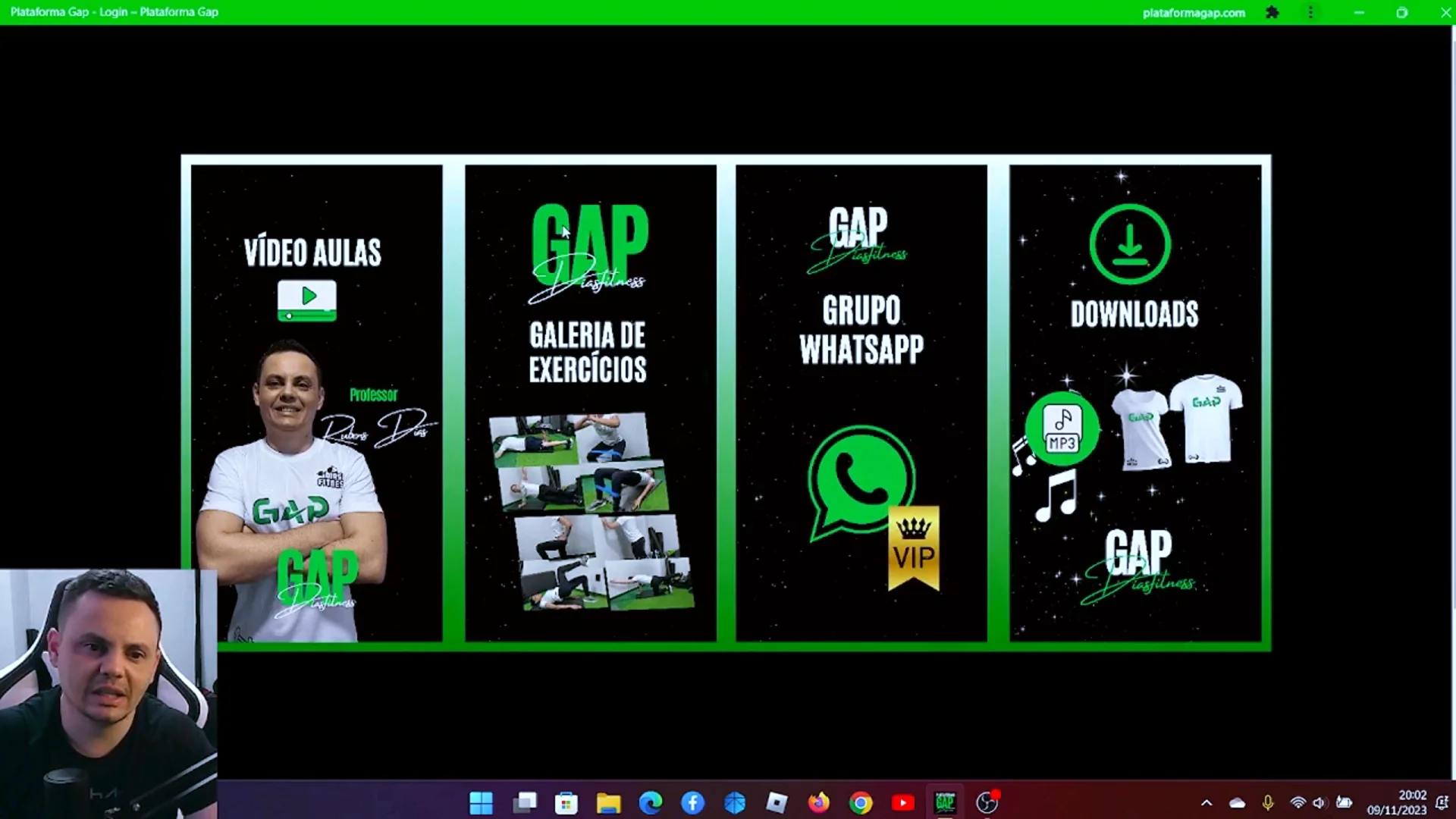Click the plataformagap.com link in the title bar
This screenshot has width=1456, height=819.
1194,12
